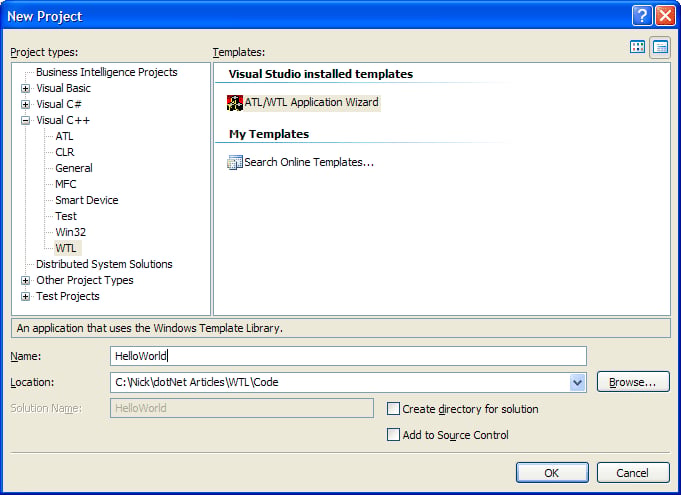
Task: Click Search Online Templates text
Action: tap(309, 162)
